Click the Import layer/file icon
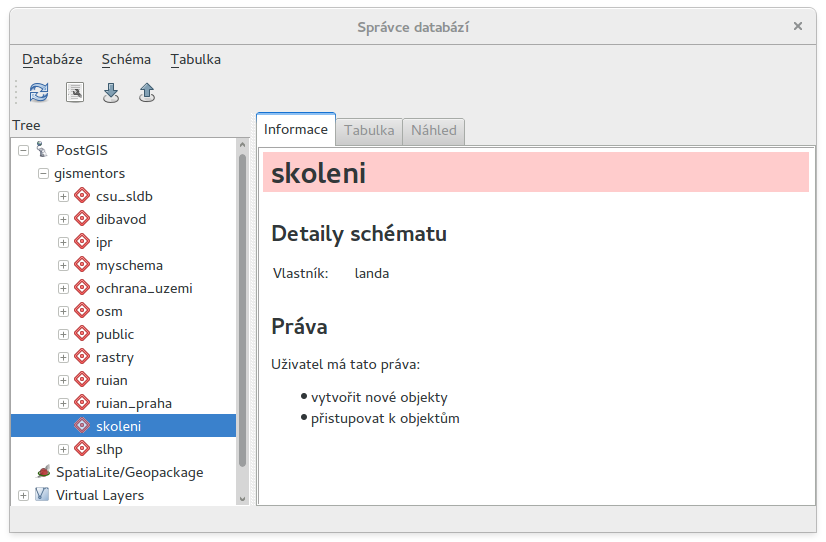Screen dimensions: 826x542 click(111, 92)
